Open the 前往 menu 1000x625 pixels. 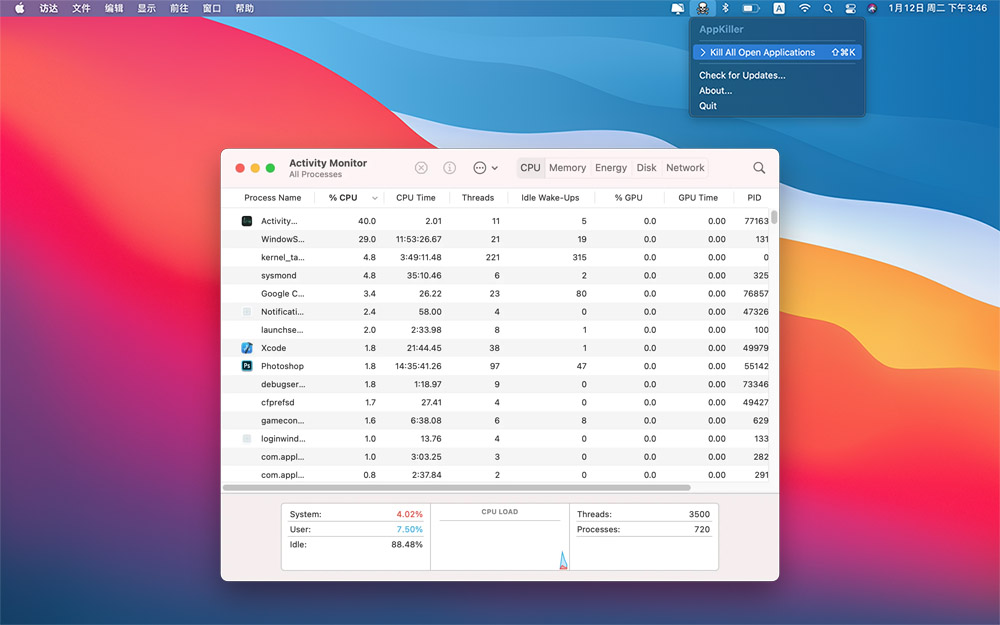179,8
